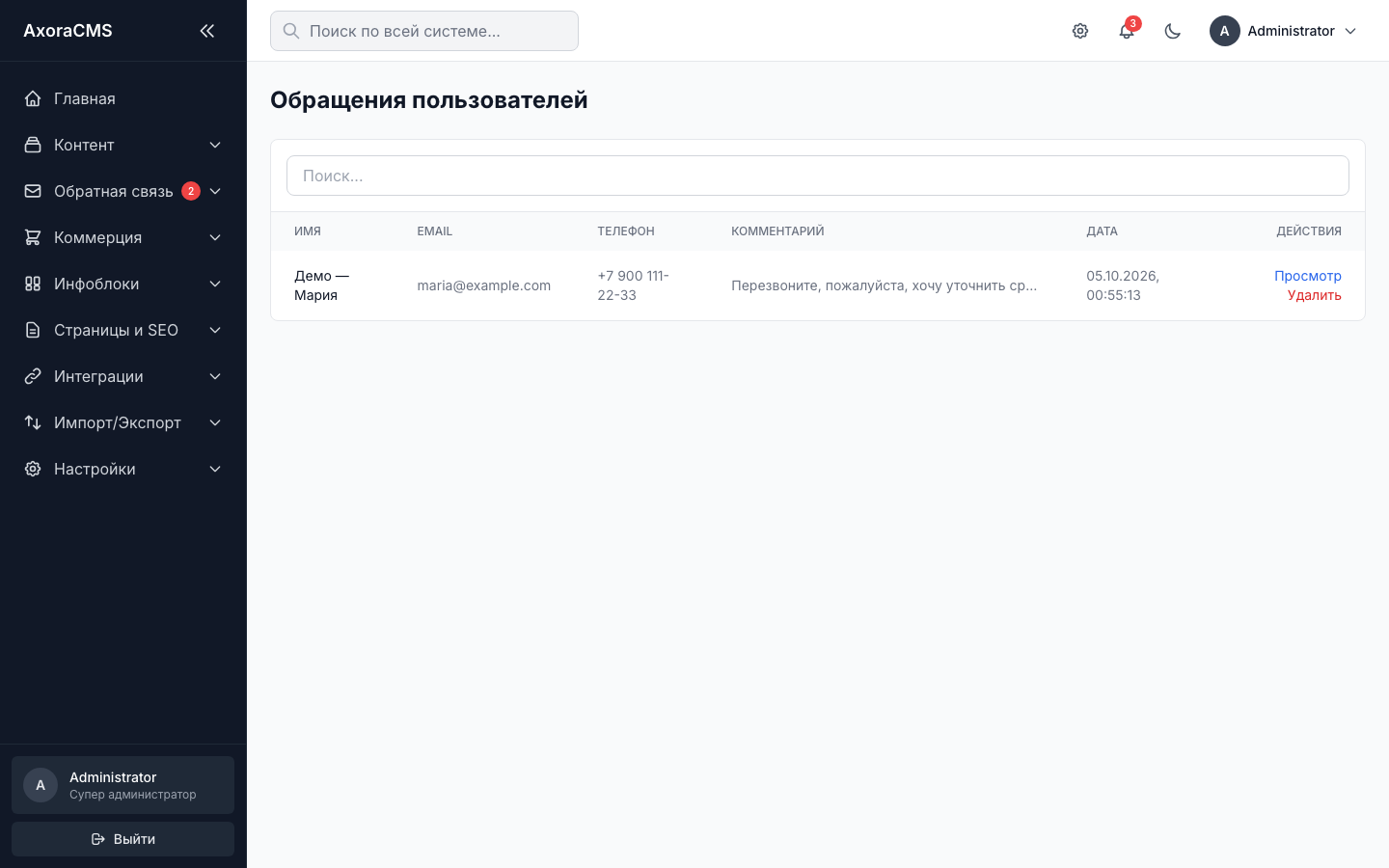Click the phone +7 900 111-22-33 cell
The height and width of the screenshot is (868, 1389).
[x=633, y=285]
